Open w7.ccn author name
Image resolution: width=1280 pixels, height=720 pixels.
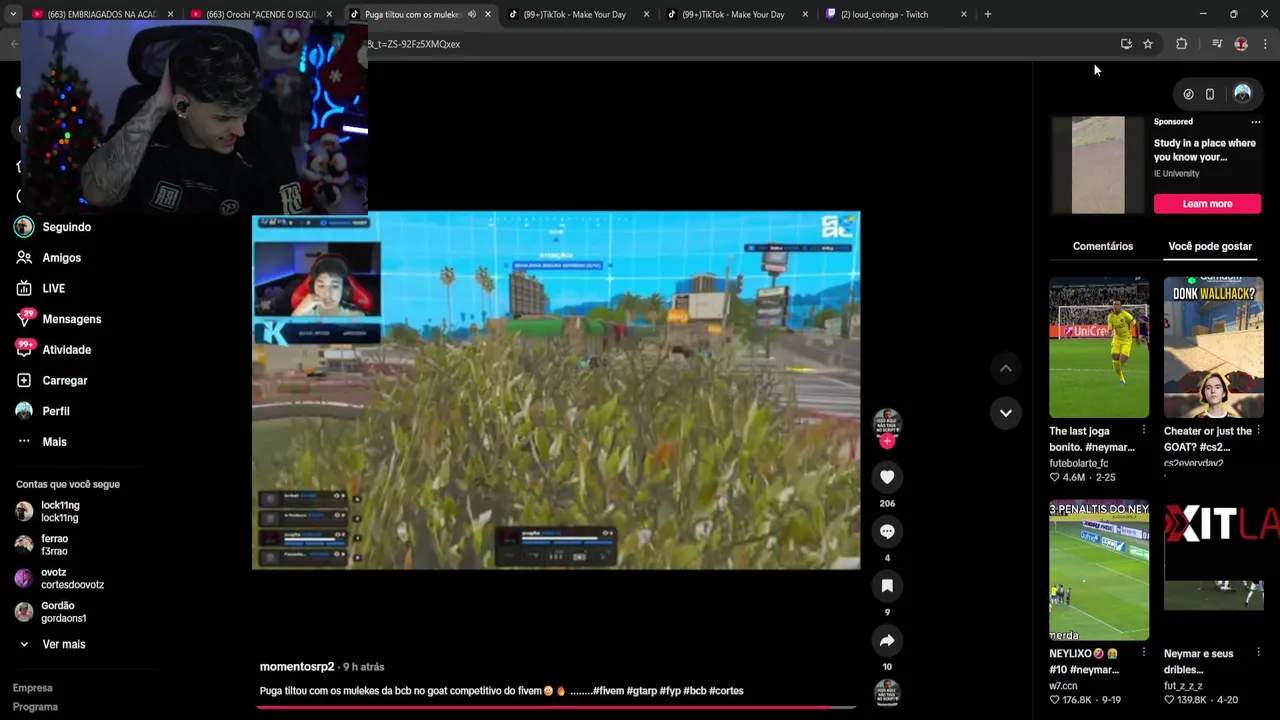tap(1063, 686)
